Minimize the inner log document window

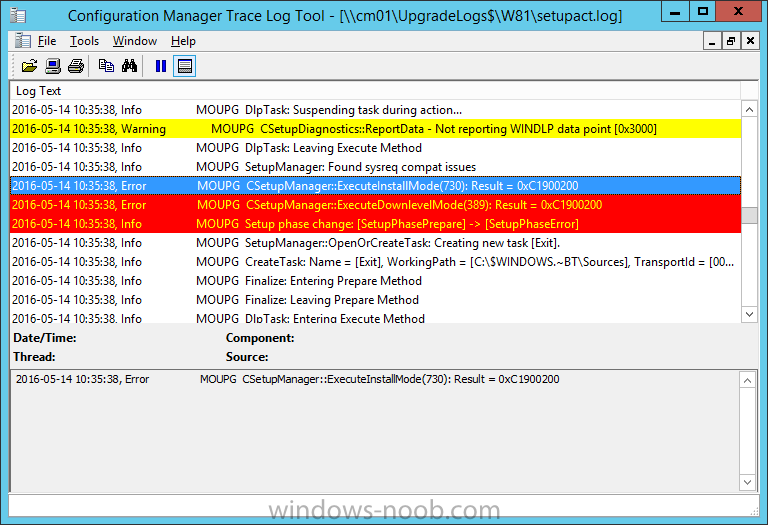(x=712, y=41)
